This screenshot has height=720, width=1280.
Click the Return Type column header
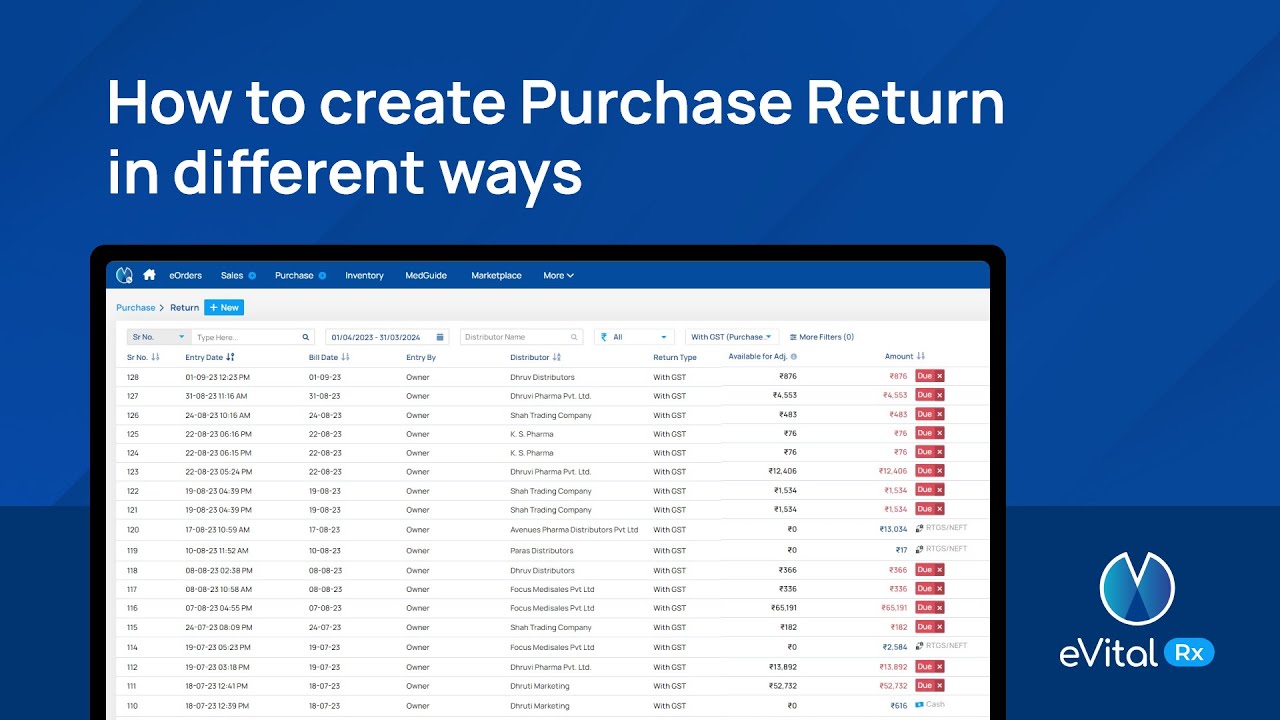(x=675, y=357)
